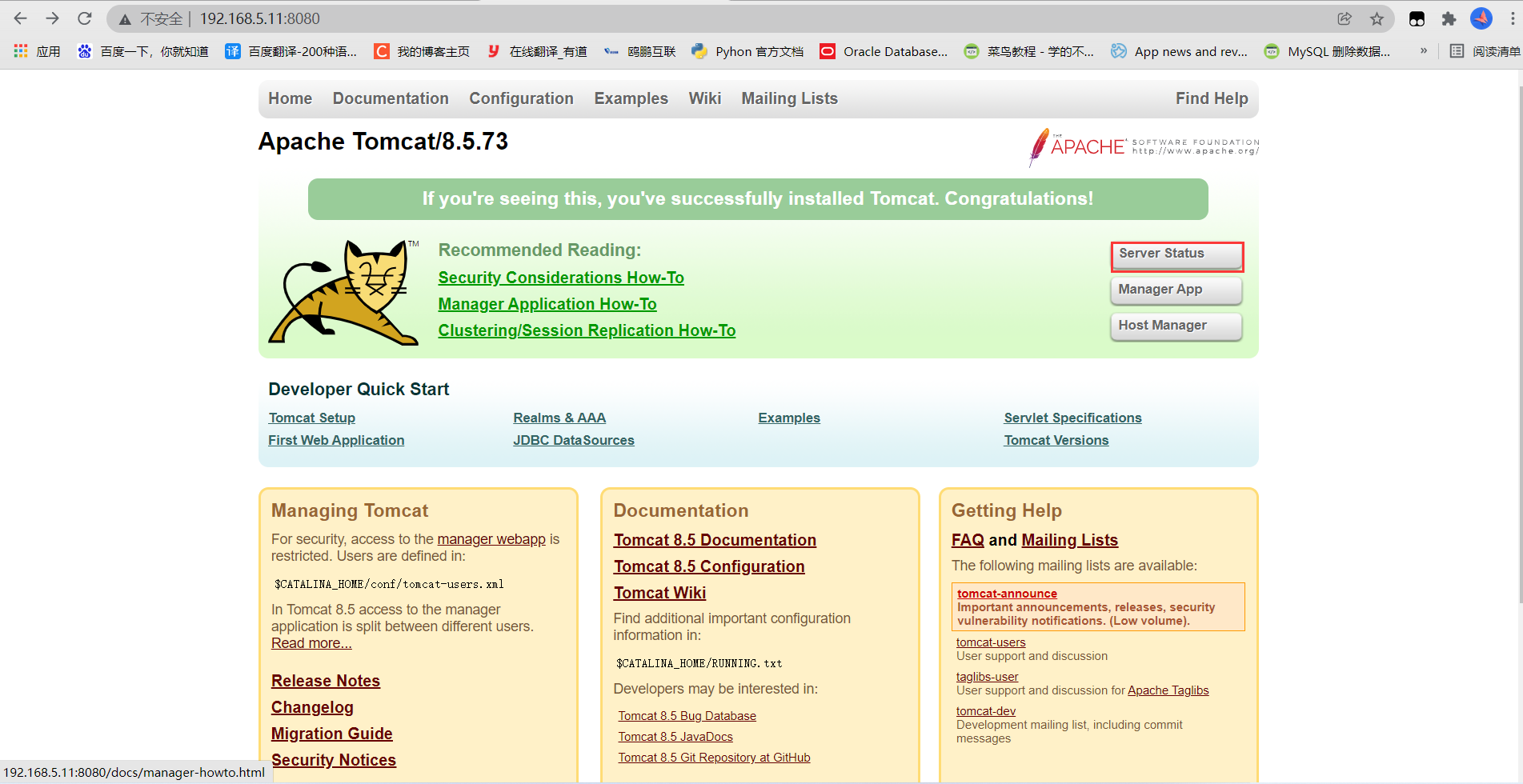Viewport: 1523px width, 784px height.
Task: Open Examples in top nav bar
Action: 631,98
